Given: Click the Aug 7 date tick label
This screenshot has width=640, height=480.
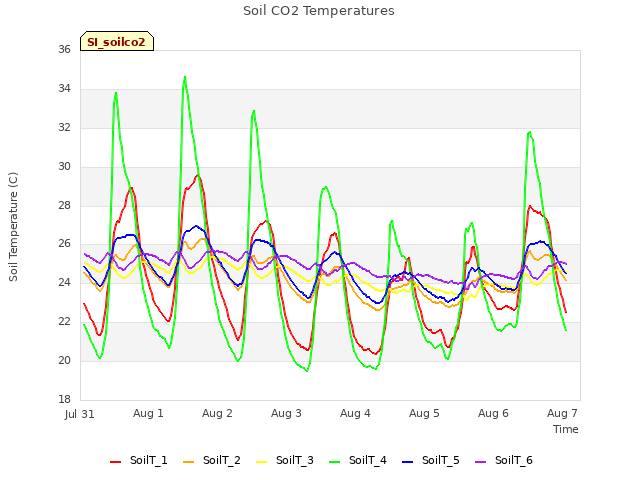Looking at the screenshot, I should pyautogui.click(x=562, y=413).
